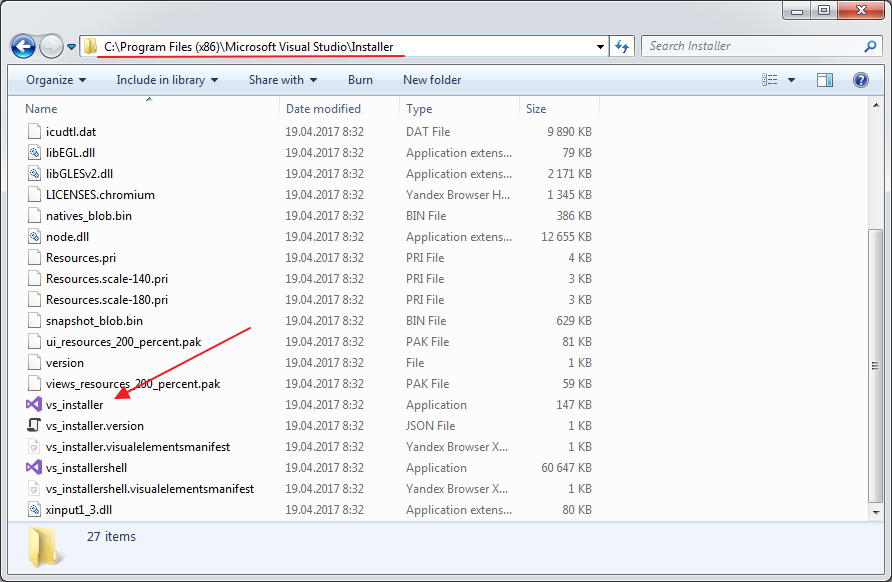Select snapshot_blob.bin file icon
892x582 pixels.
(34, 321)
